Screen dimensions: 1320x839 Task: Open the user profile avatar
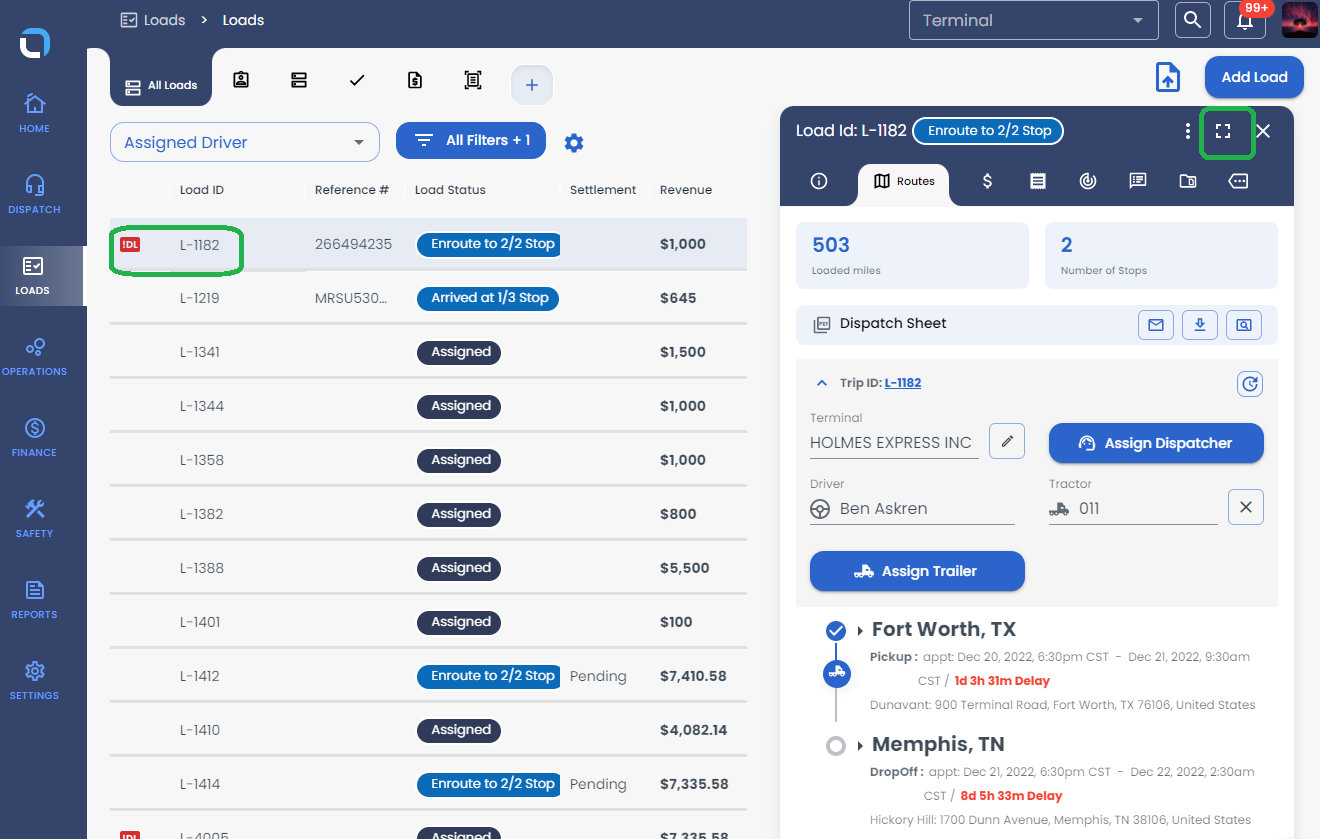[x=1299, y=20]
